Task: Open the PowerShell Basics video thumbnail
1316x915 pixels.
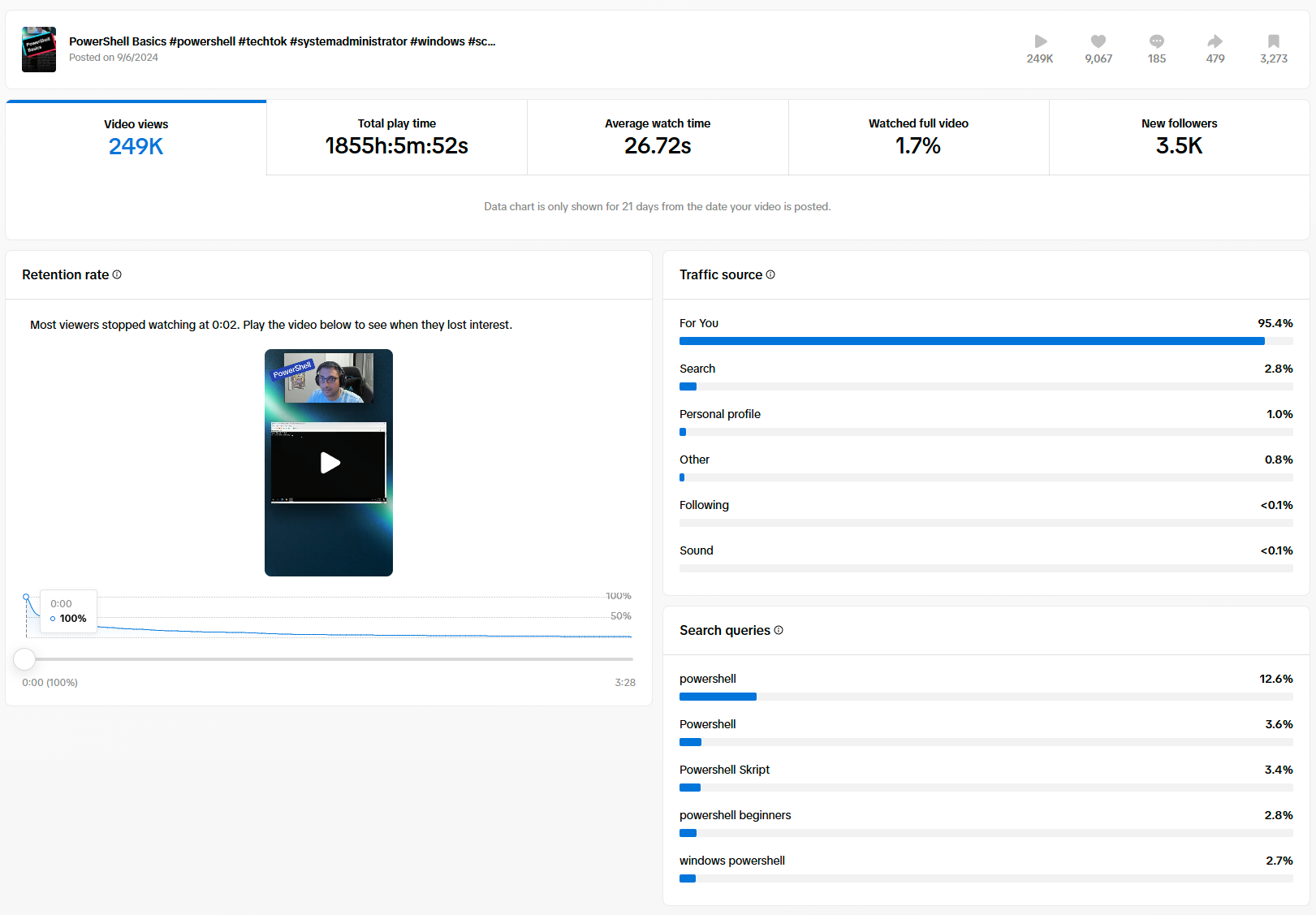Action: [39, 50]
